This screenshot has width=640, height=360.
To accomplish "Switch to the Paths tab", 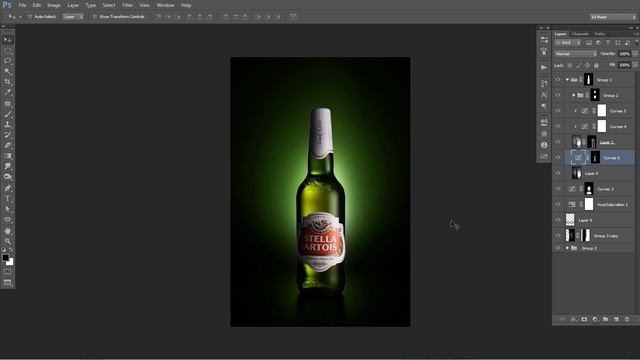I will click(600, 34).
